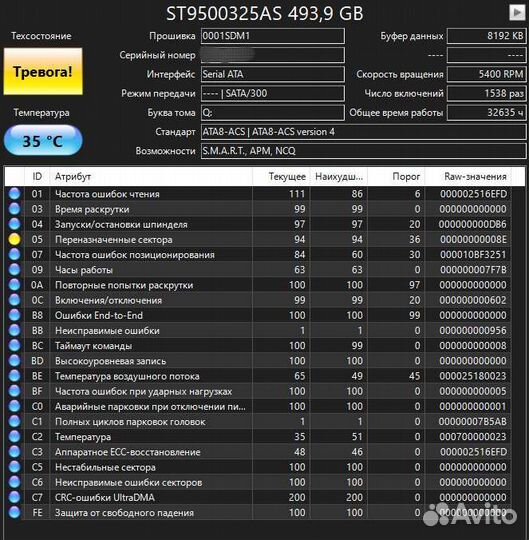Viewport: 529px width, 540px height.
Task: Click the Raw-значения column header
Action: pyautogui.click(x=468, y=177)
